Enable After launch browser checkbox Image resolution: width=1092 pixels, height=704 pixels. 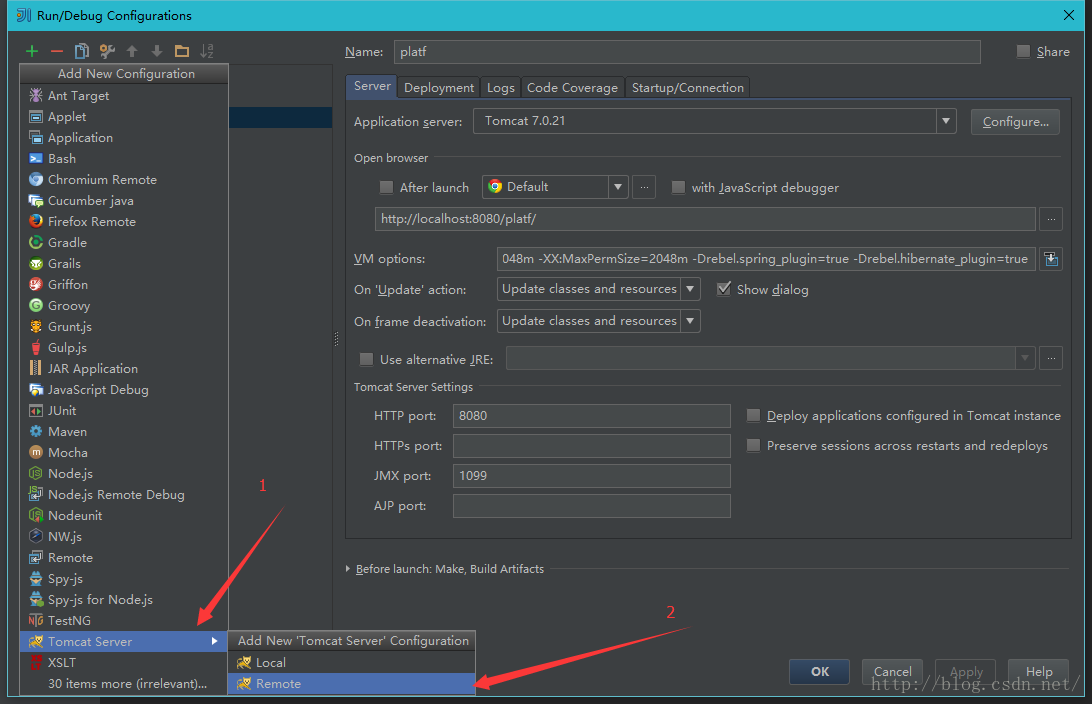(386, 187)
